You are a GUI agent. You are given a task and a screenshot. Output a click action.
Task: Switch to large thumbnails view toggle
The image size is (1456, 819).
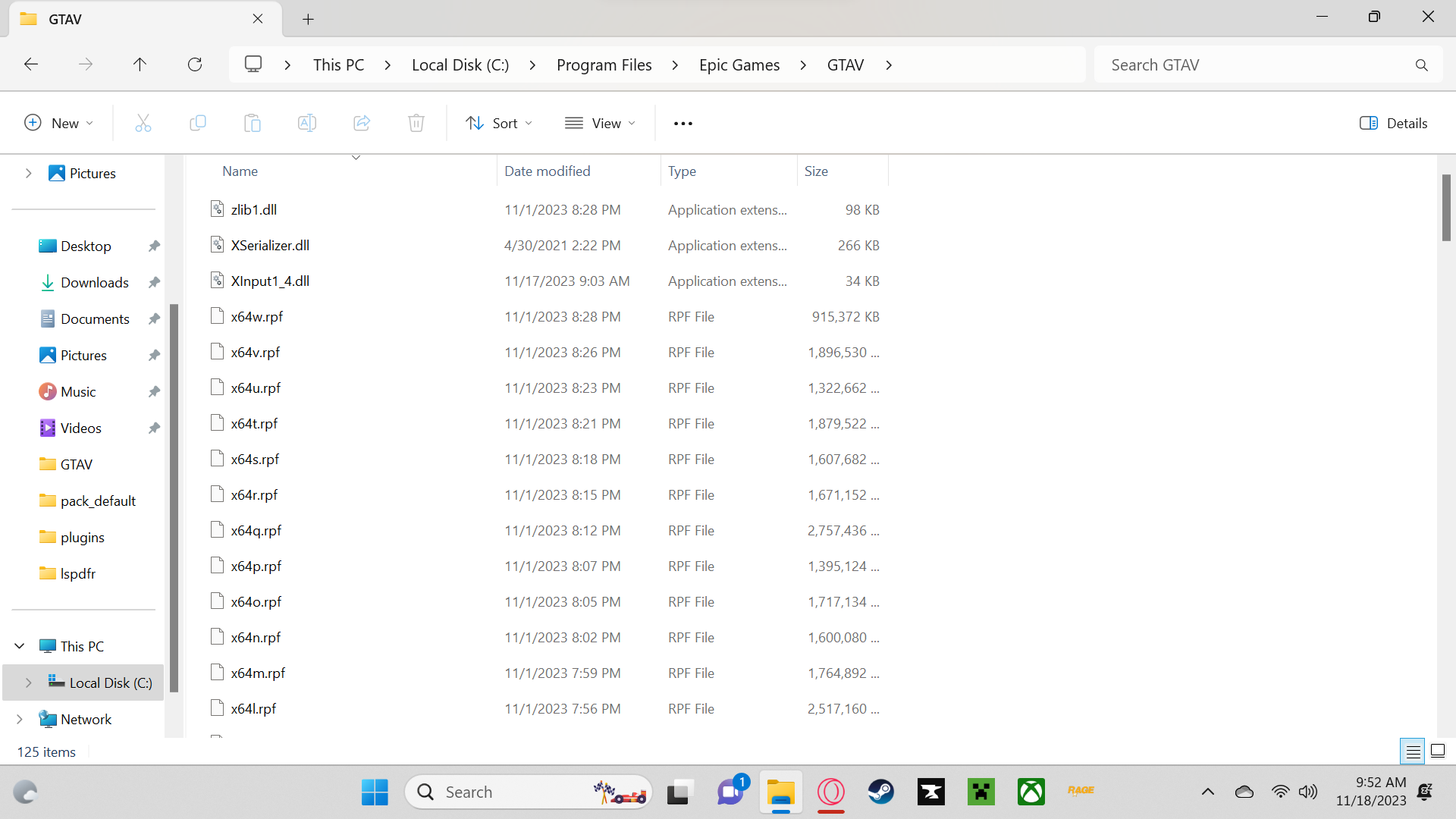pyautogui.click(x=1437, y=752)
